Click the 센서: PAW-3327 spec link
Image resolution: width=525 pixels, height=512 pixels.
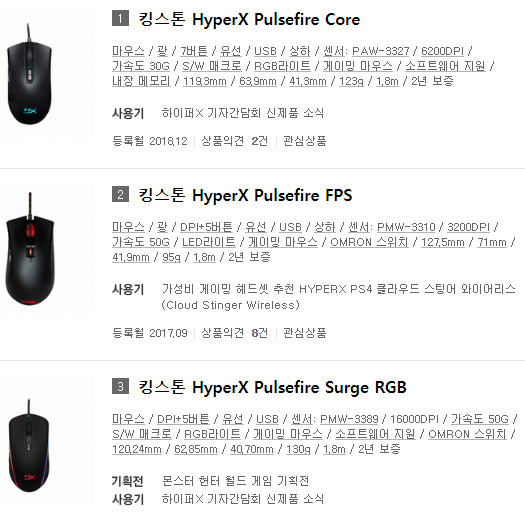tap(366, 51)
